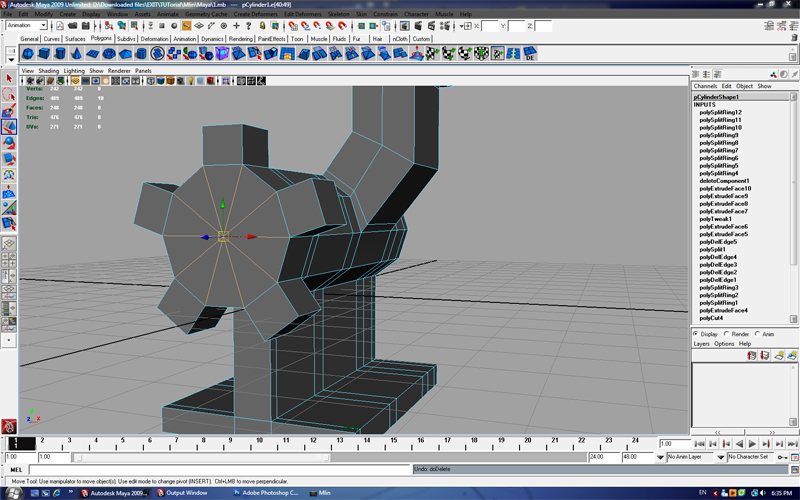Open the Shading menu in viewport panel
The height and width of the screenshot is (500, 800).
(x=49, y=71)
